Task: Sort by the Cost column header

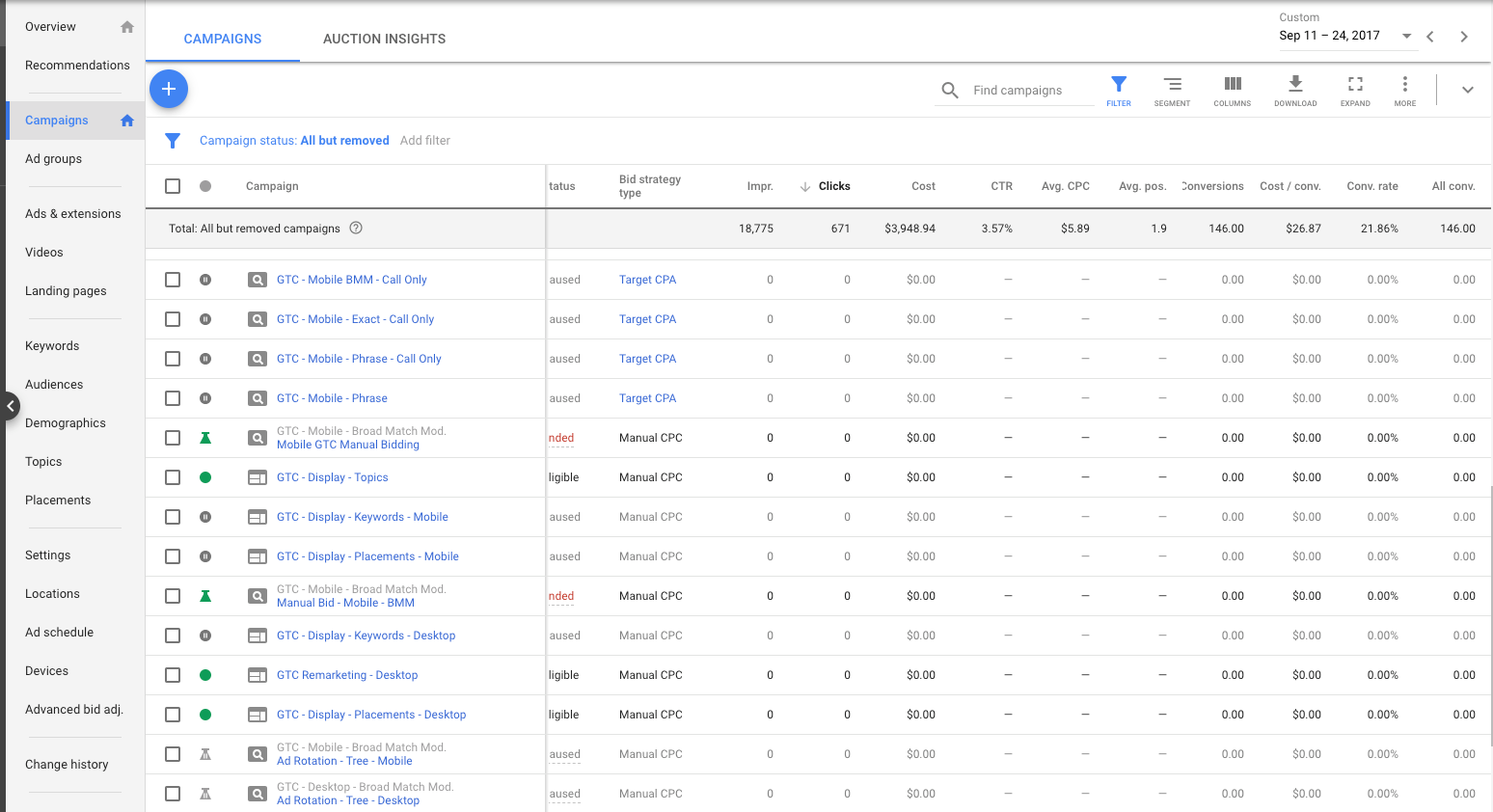Action: click(x=923, y=186)
